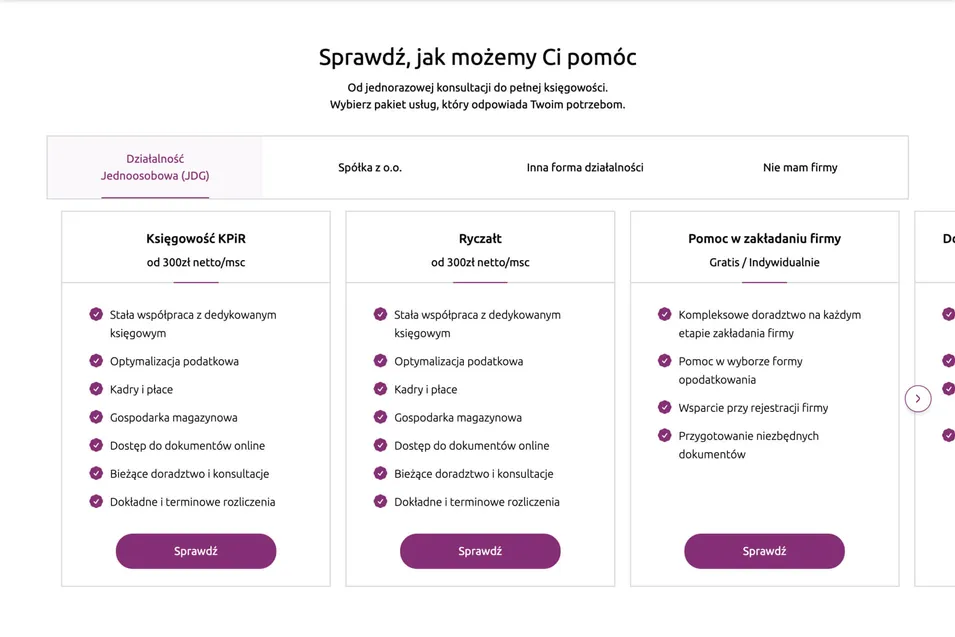The height and width of the screenshot is (637, 955).
Task: Switch to the Spółka z o.o. tab
Action: click(x=370, y=168)
